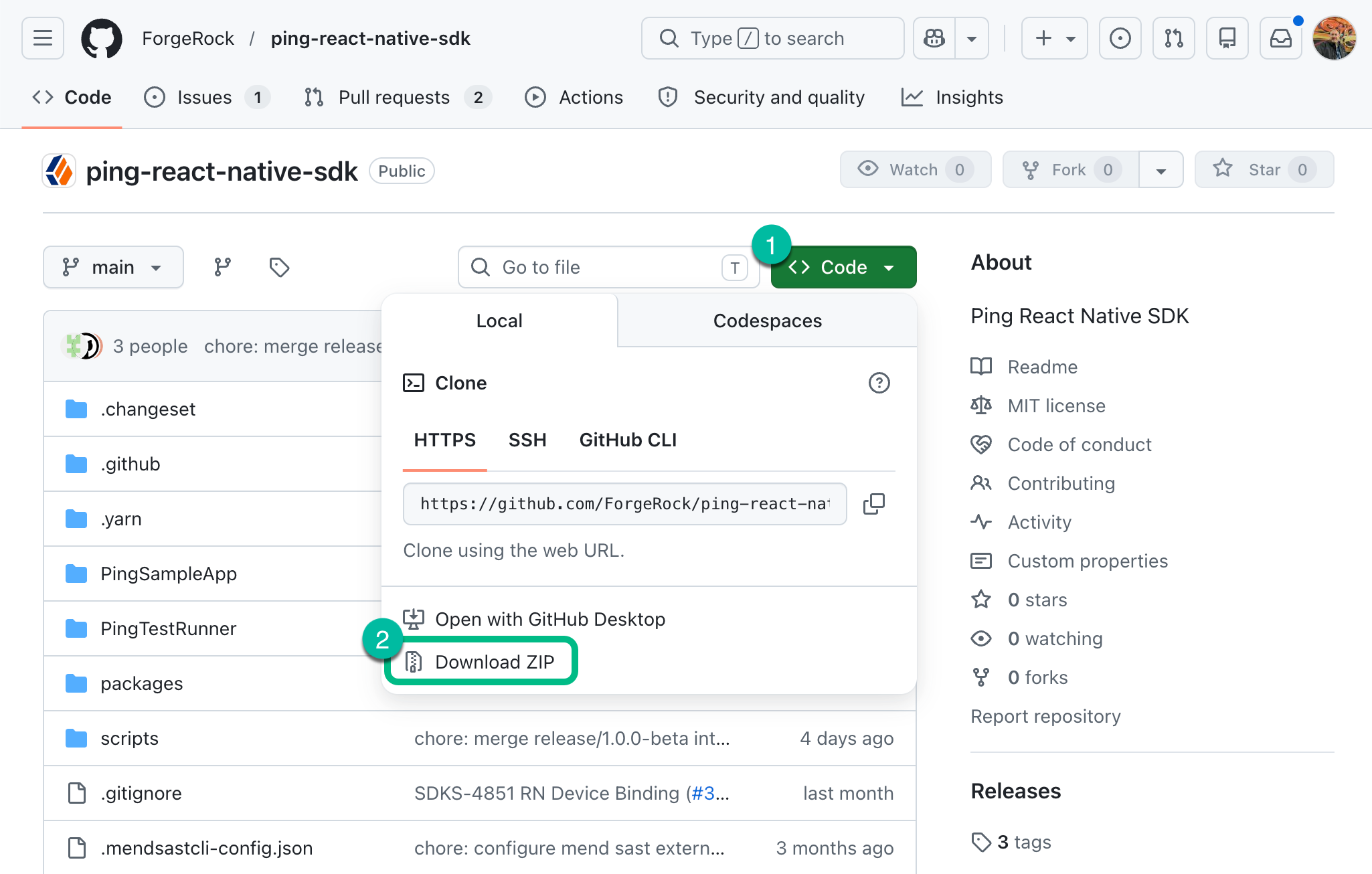Image resolution: width=1372 pixels, height=874 pixels.
Task: Choose the HTTPS clone option
Action: (444, 440)
